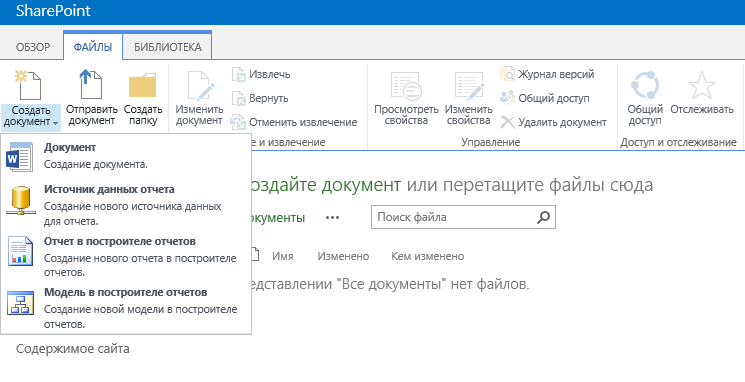
Task: Sort by the Имя column header
Action: pos(283,256)
